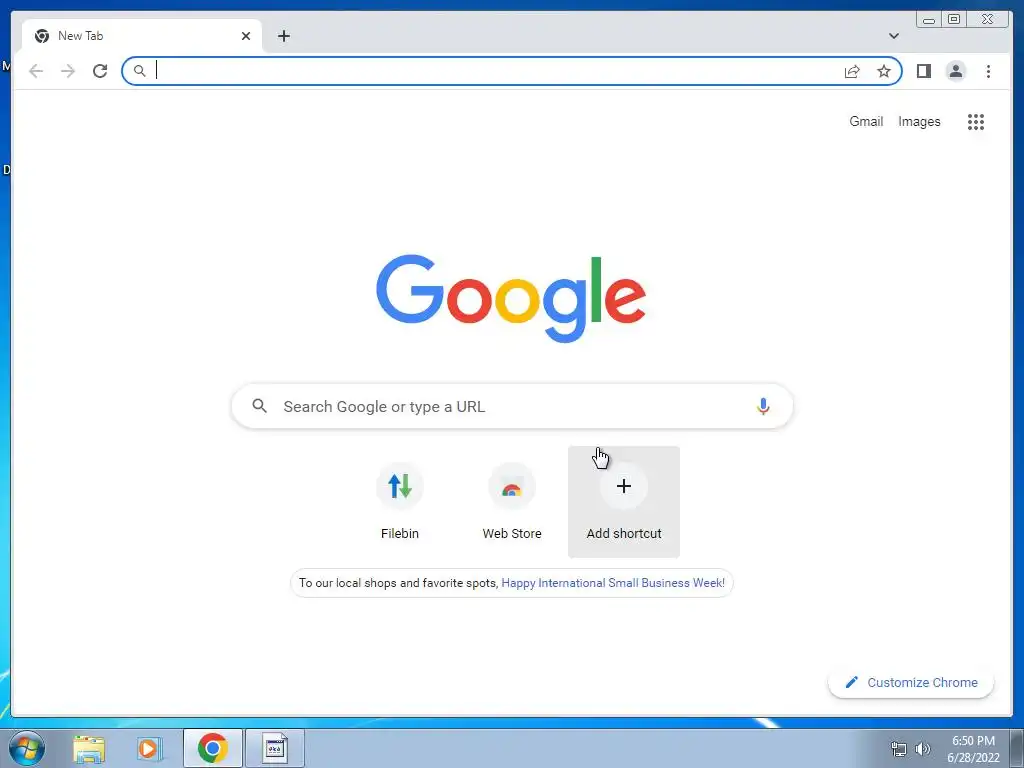Focus the Search Google or type URL box
Image resolution: width=1024 pixels, height=768 pixels.
tap(512, 406)
